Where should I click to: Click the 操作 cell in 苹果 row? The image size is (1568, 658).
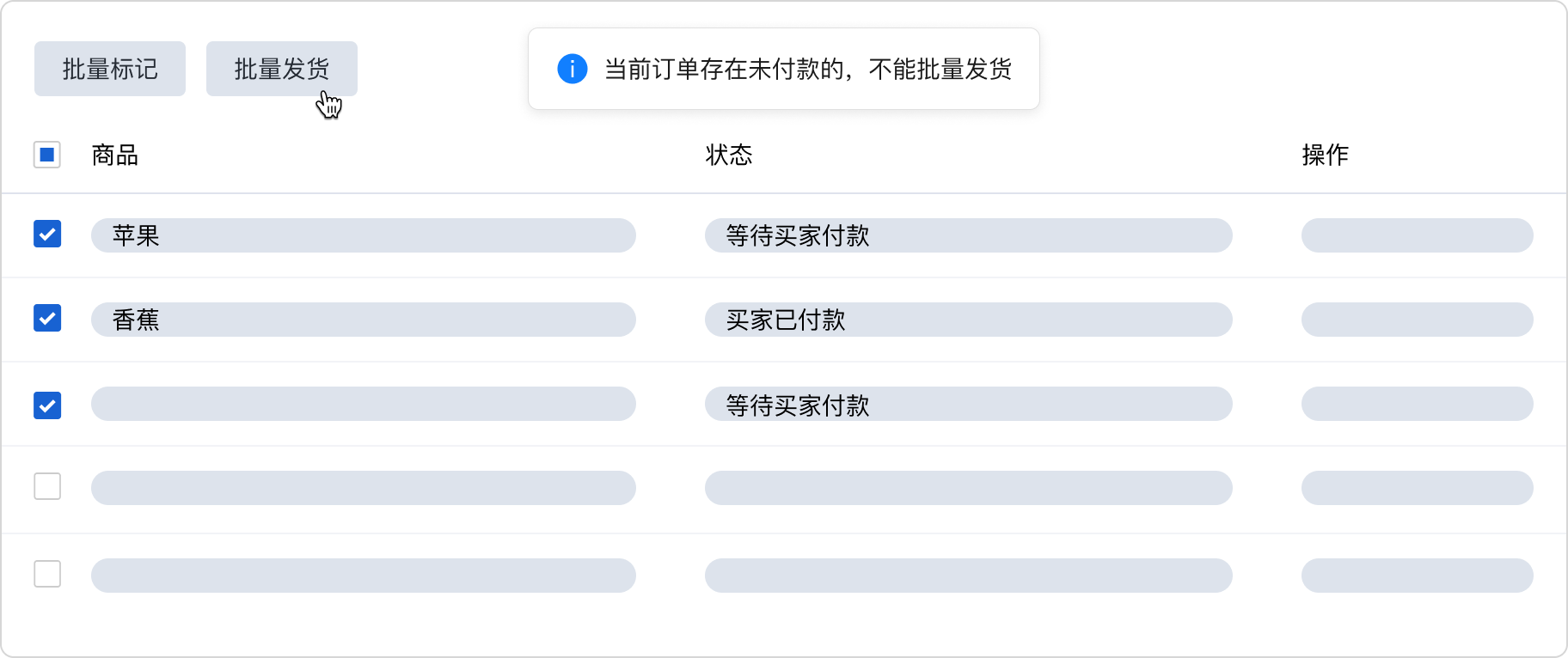[x=1417, y=235]
